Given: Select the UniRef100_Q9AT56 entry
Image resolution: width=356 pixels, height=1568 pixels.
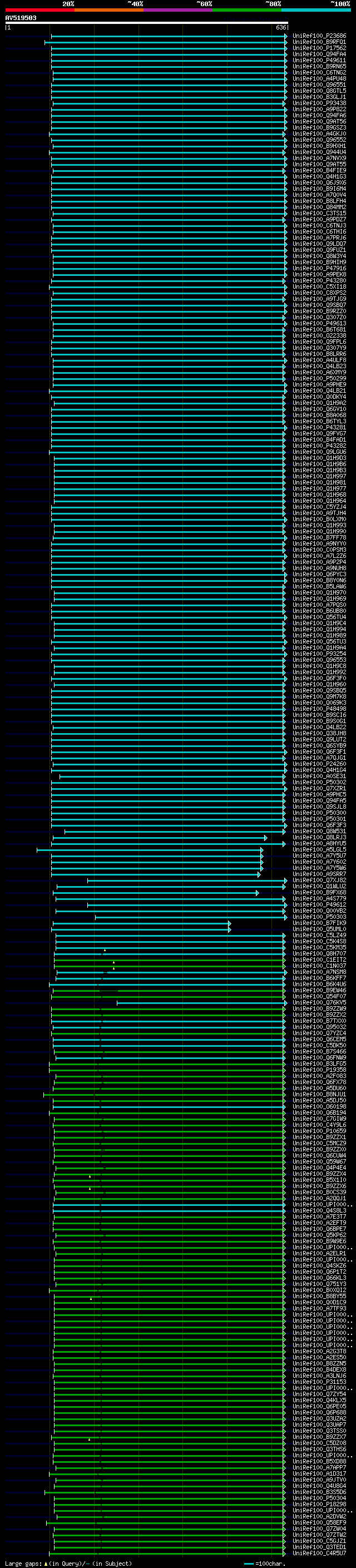Looking at the screenshot, I should coord(319,122).
